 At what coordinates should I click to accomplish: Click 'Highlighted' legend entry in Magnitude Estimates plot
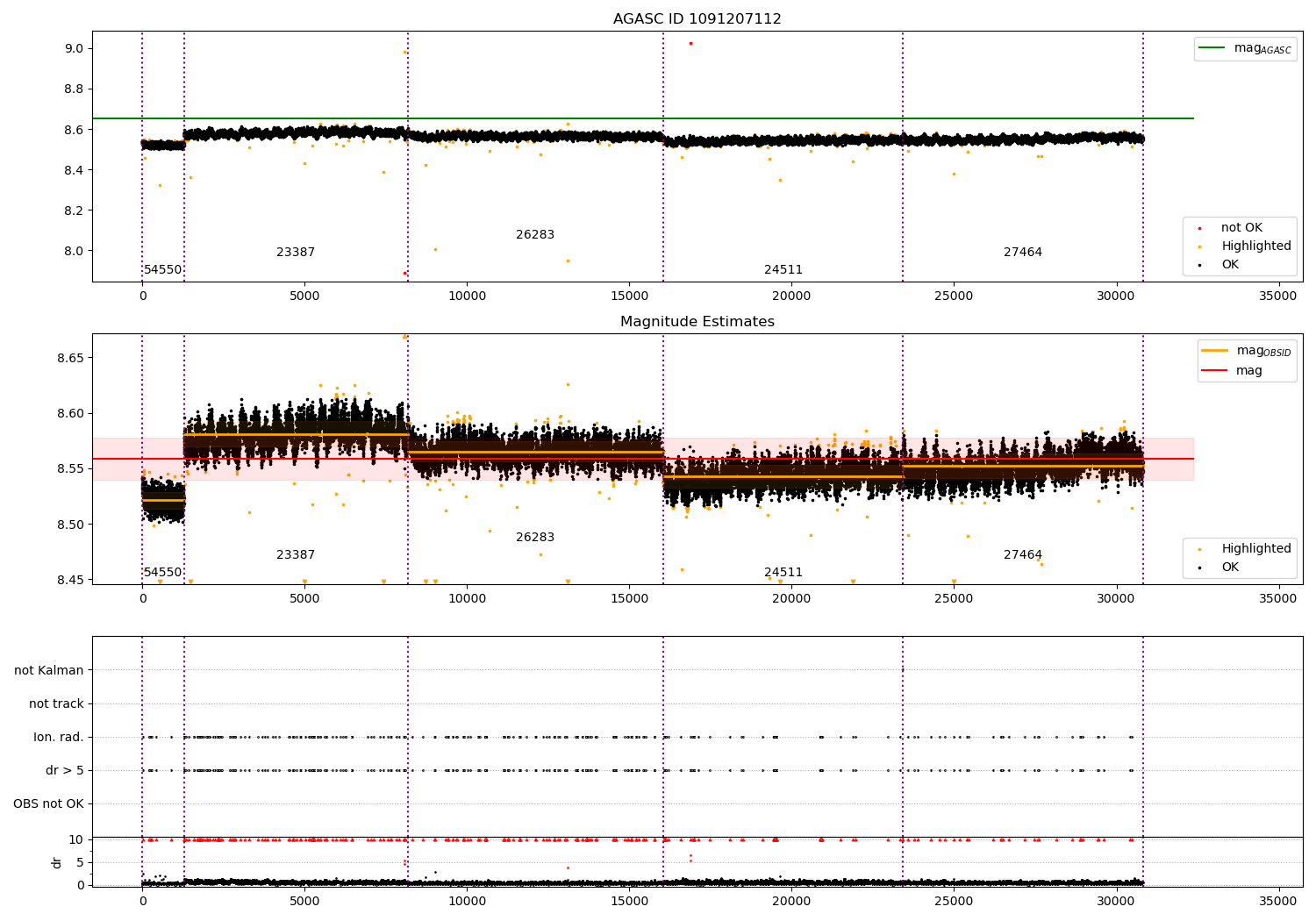[x=1245, y=549]
